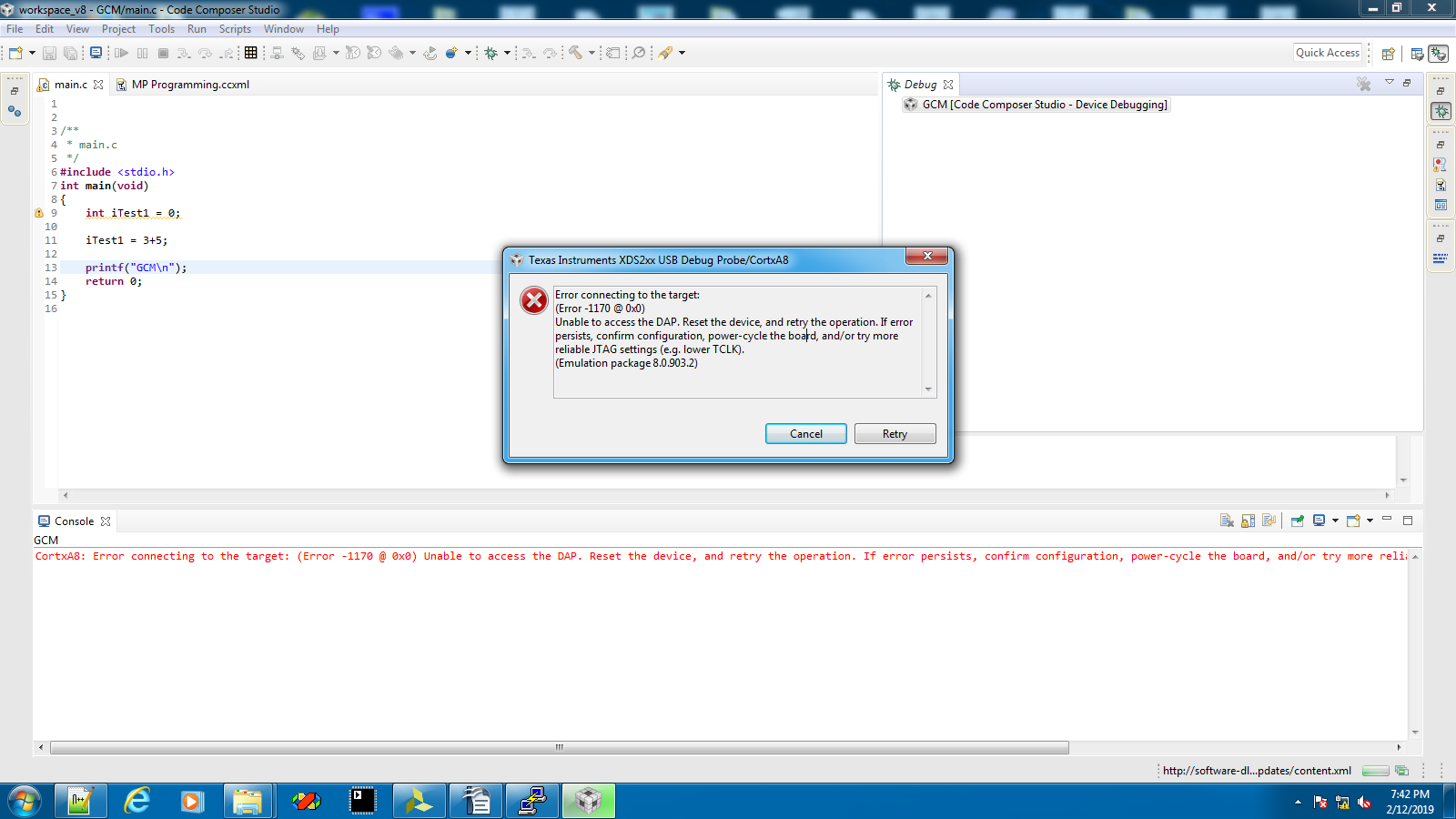Click the Breakpoints icon in right trim
1456x819 pixels.
(1440, 165)
